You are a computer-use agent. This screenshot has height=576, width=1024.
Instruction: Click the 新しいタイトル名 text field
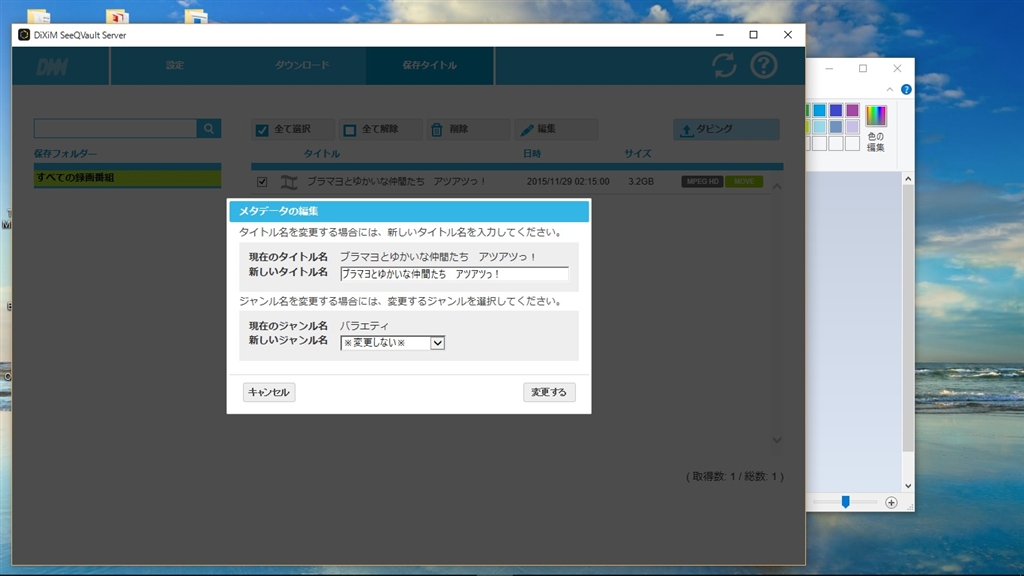click(454, 274)
